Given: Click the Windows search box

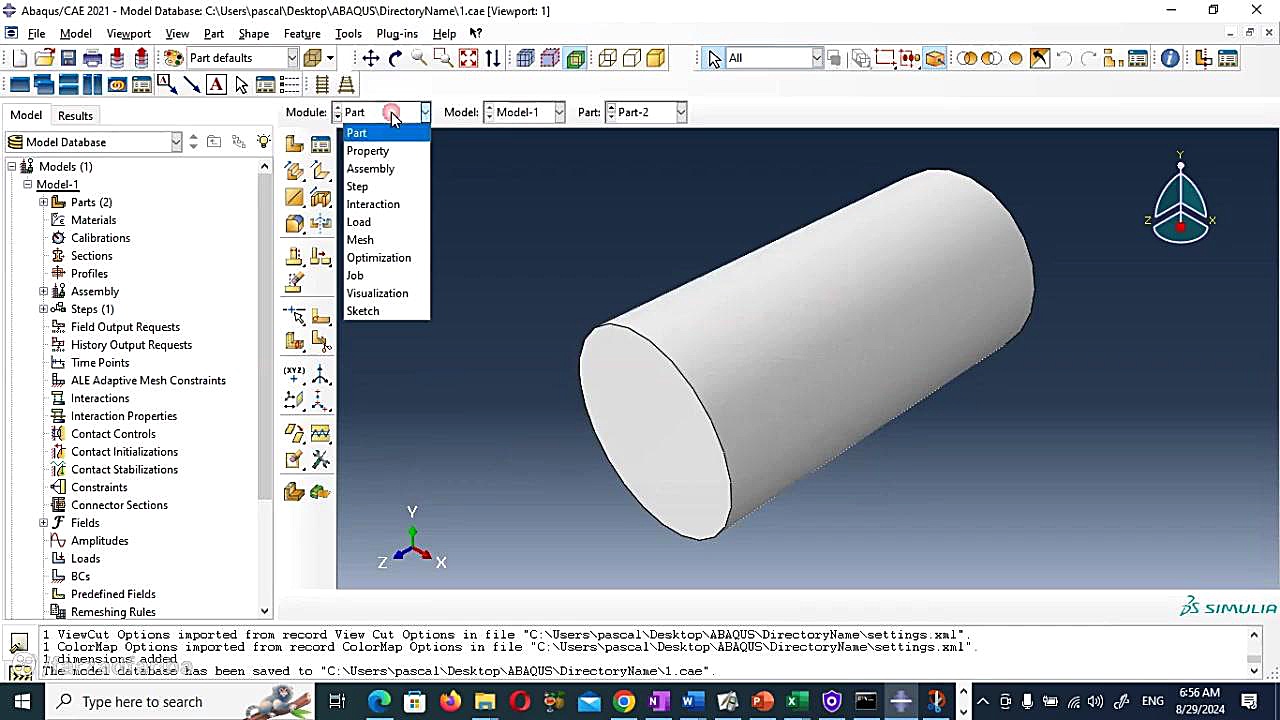Looking at the screenshot, I should point(180,702).
